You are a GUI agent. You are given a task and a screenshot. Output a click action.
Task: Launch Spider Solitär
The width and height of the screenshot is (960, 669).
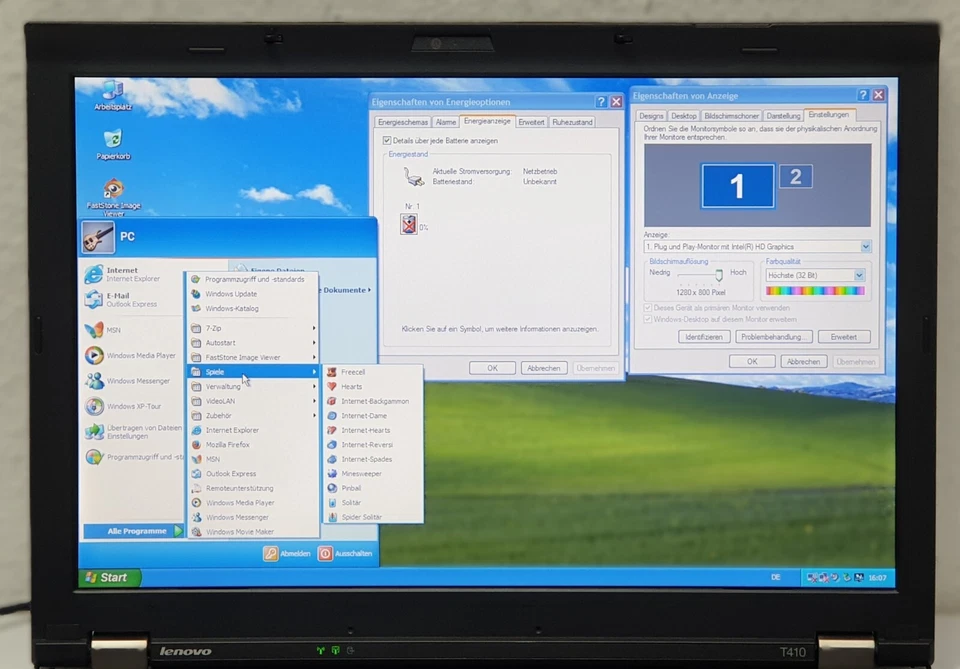coord(362,517)
